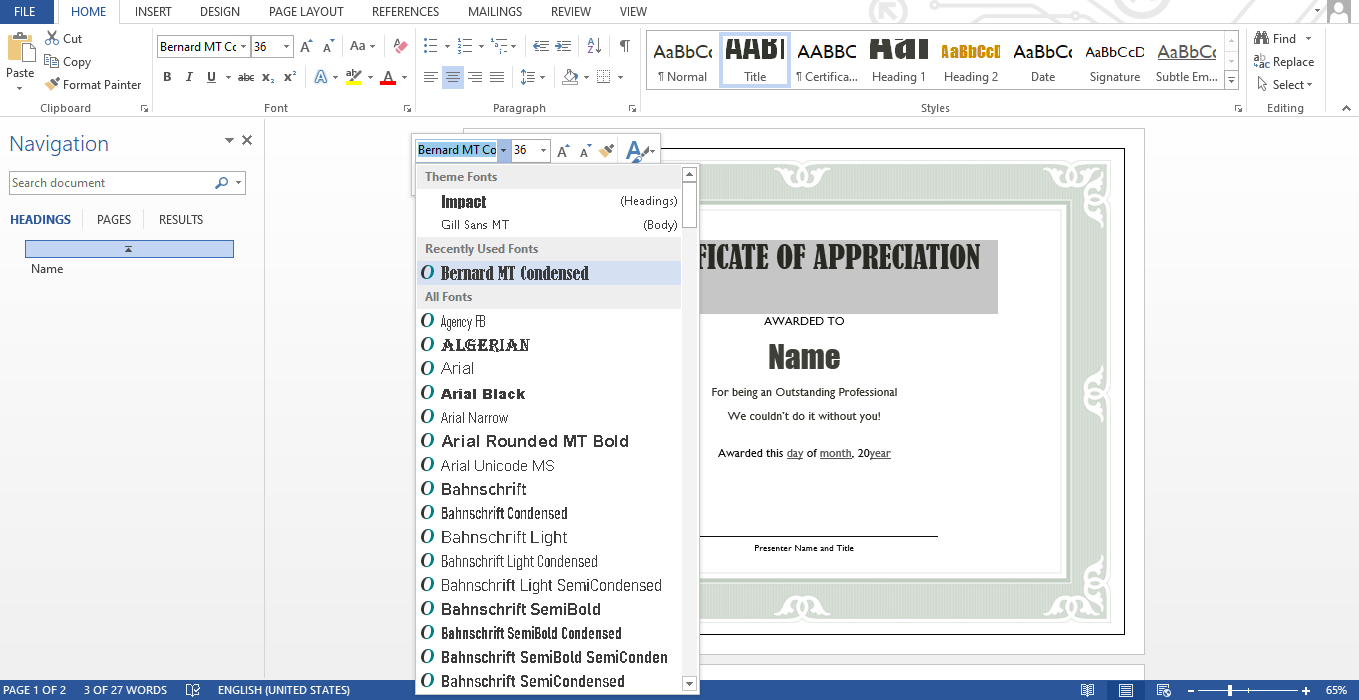Viewport: 1359px width, 700px height.
Task: Click the proofing errors icon in status bar
Action: pos(191,689)
